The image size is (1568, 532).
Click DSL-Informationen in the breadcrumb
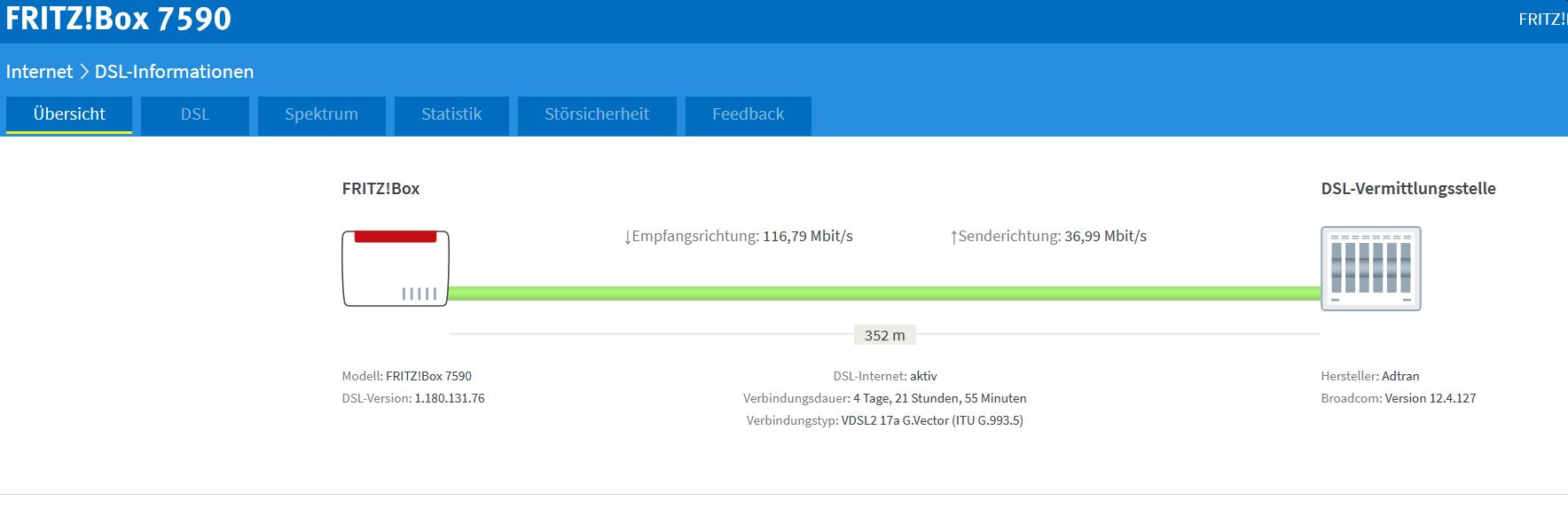click(174, 72)
